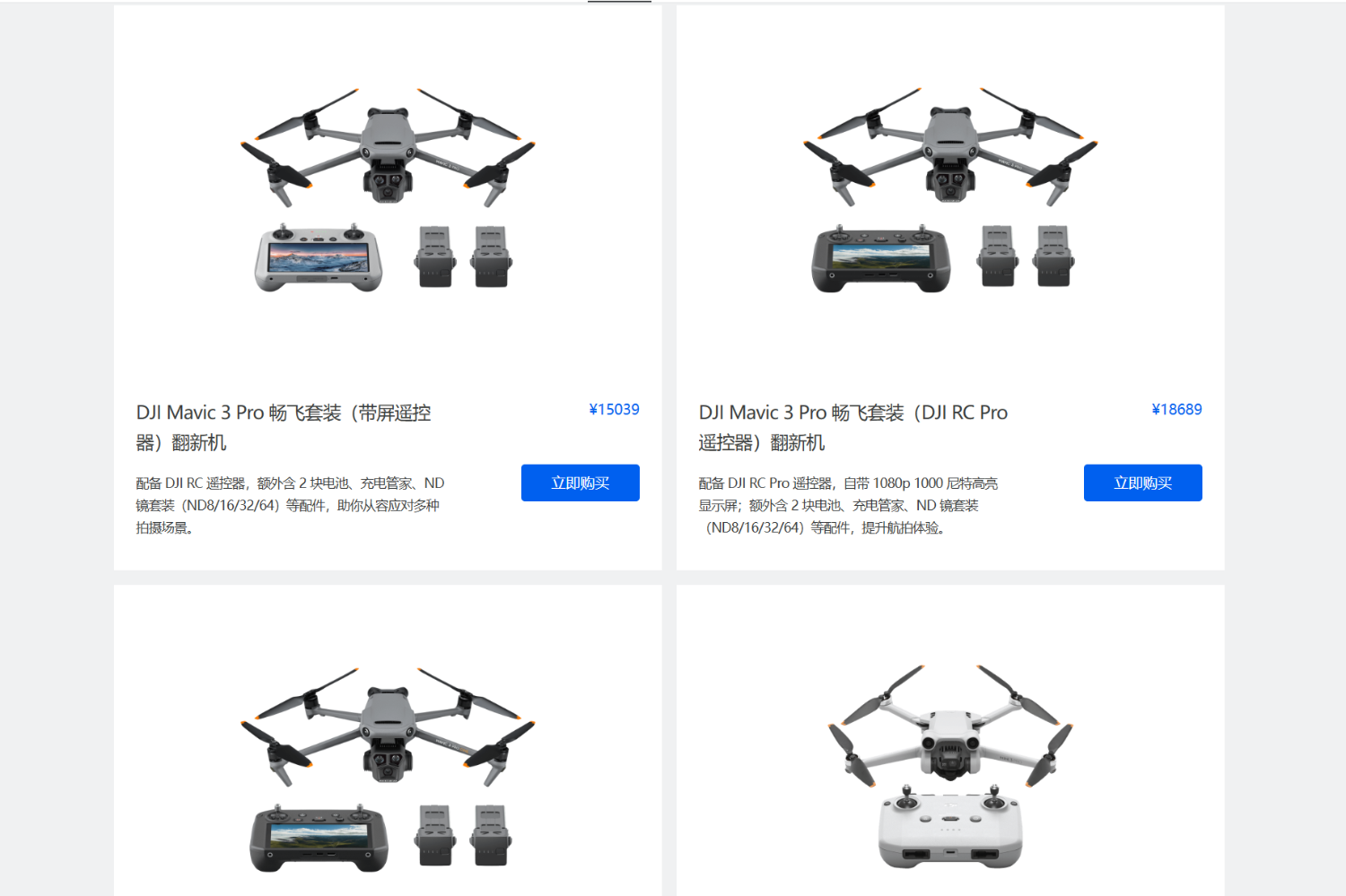Select the Mavic 3 Pro drone image in the ¥15039 card

[x=388, y=146]
